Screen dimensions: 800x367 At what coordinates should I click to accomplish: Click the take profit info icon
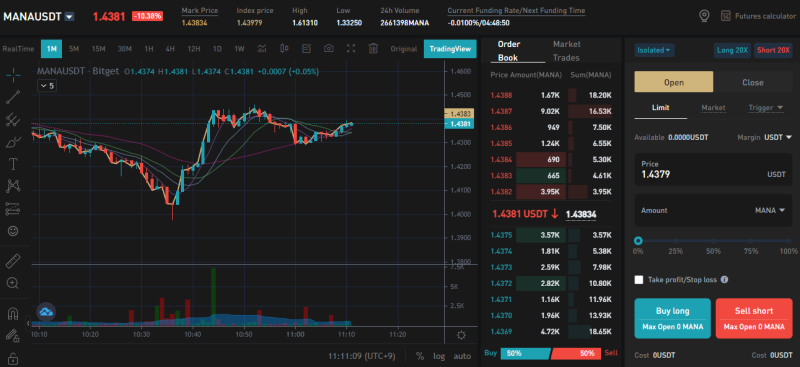(x=724, y=280)
